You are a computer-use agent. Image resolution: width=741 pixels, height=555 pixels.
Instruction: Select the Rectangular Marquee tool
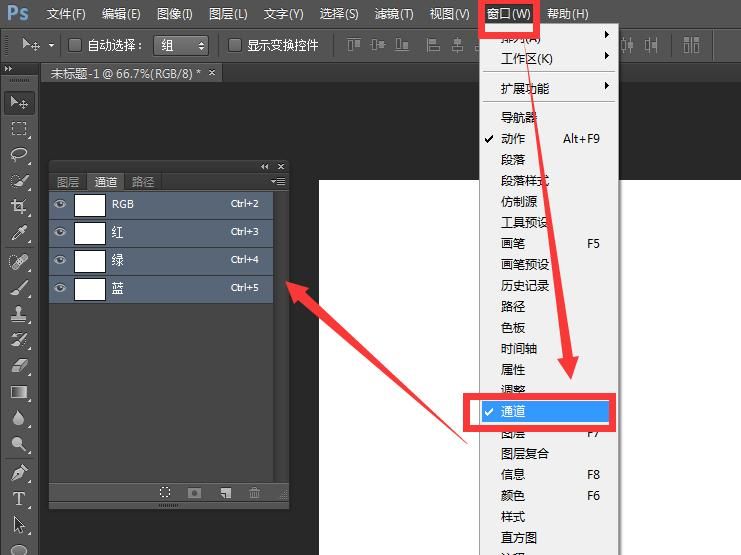click(19, 129)
